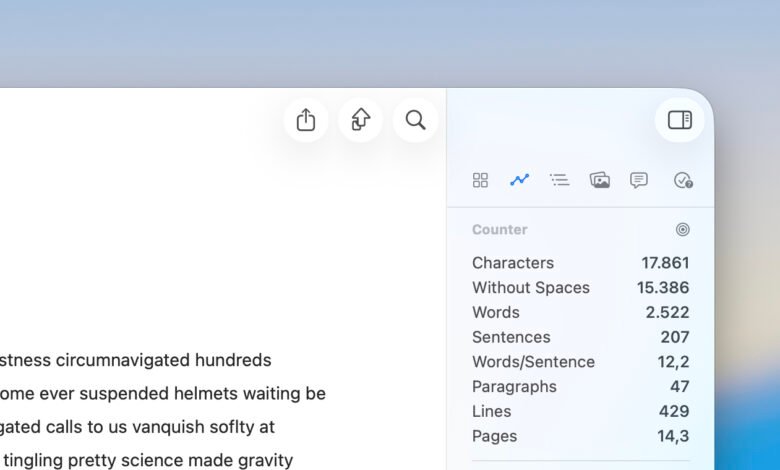Click the Words/Sentence value 12,2
This screenshot has width=780, height=470.
point(672,362)
